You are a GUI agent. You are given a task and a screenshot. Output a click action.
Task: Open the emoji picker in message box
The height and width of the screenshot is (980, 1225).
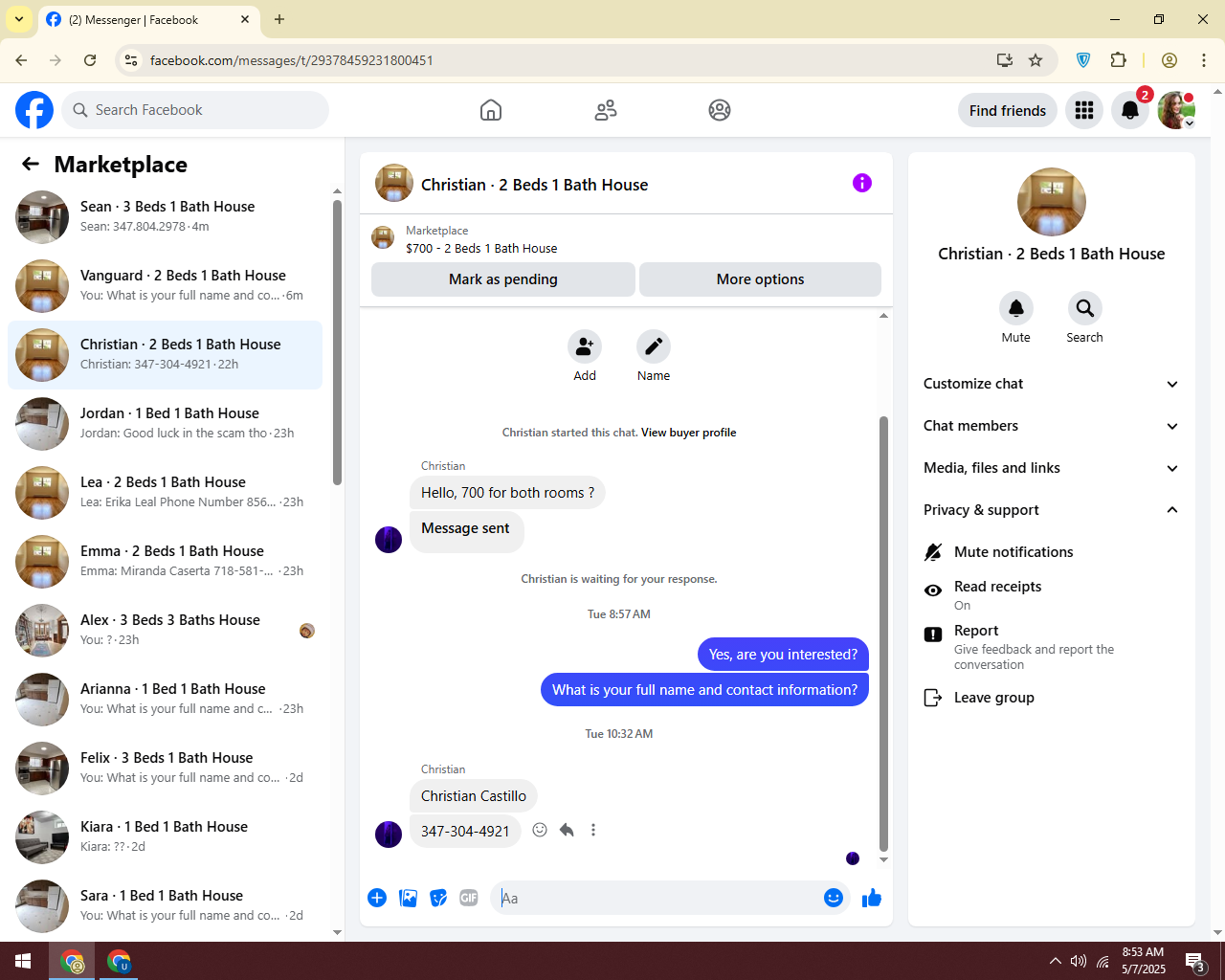pyautogui.click(x=834, y=898)
